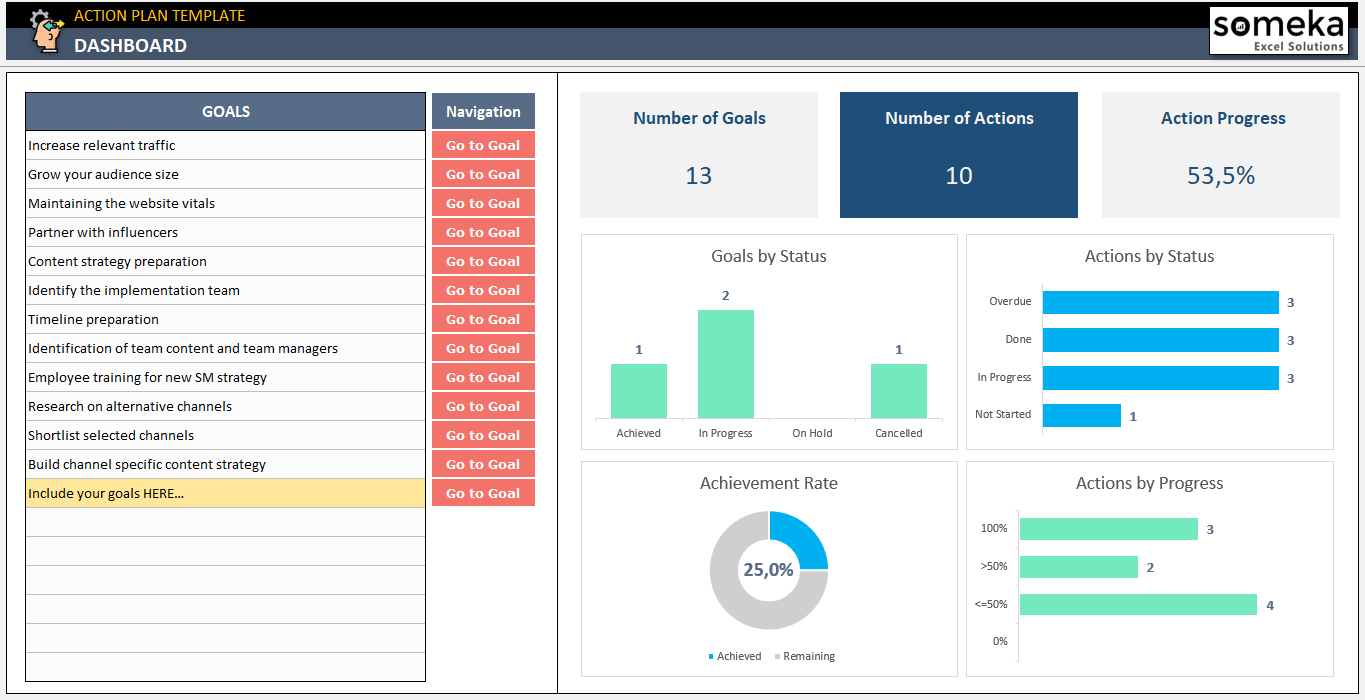Click the Overdue bar in Actions by Status

pos(1160,301)
